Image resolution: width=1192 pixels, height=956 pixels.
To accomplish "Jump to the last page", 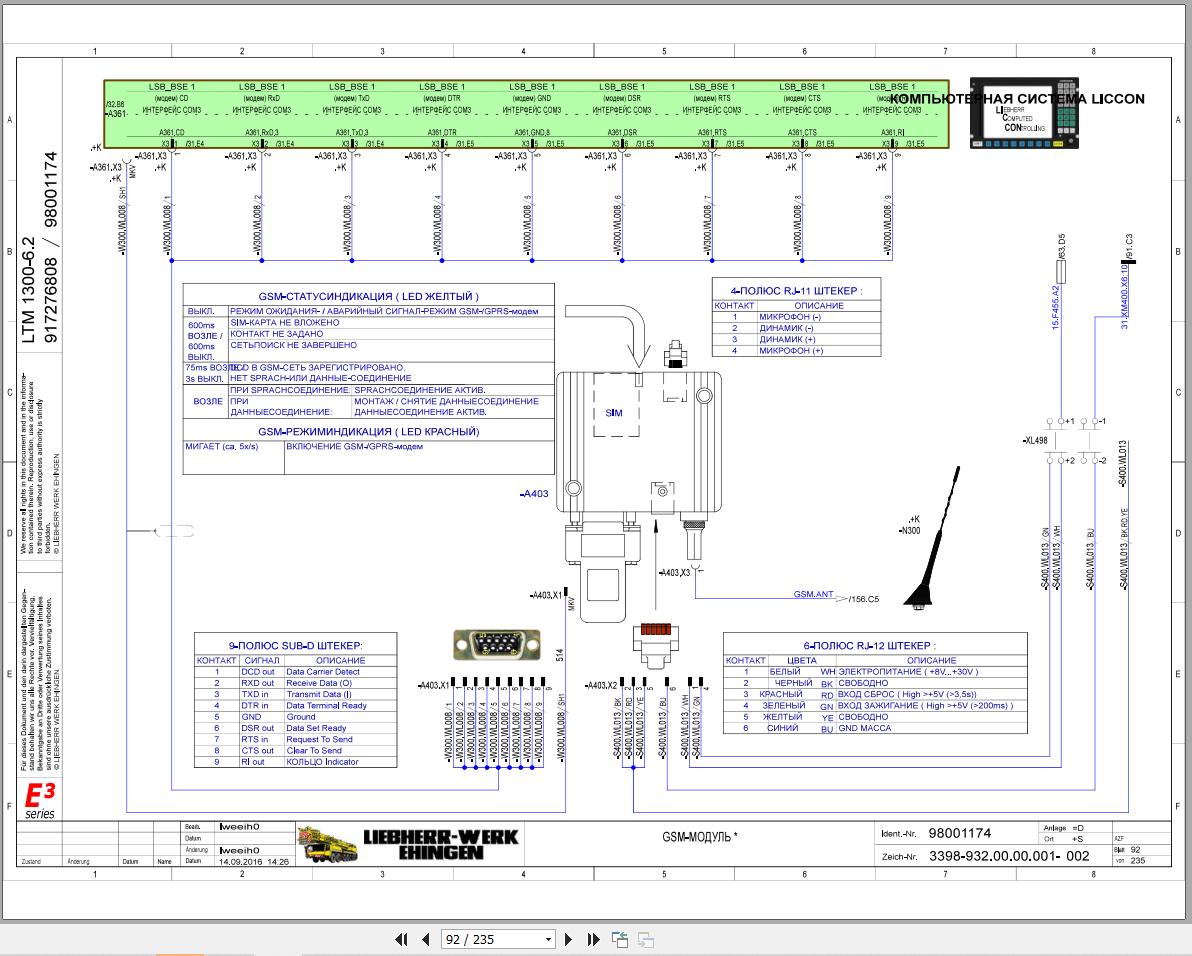I will pyautogui.click(x=593, y=939).
